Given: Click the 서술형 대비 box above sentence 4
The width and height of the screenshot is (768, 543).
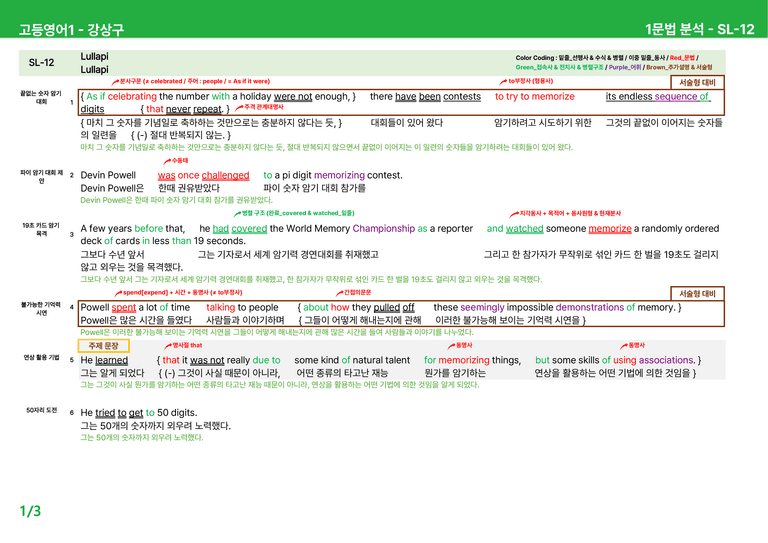Looking at the screenshot, I should pos(697,294).
